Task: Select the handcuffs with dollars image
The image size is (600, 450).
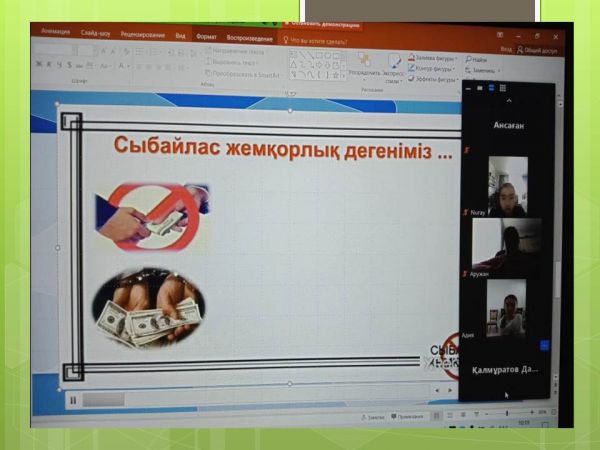Action: coord(148,306)
